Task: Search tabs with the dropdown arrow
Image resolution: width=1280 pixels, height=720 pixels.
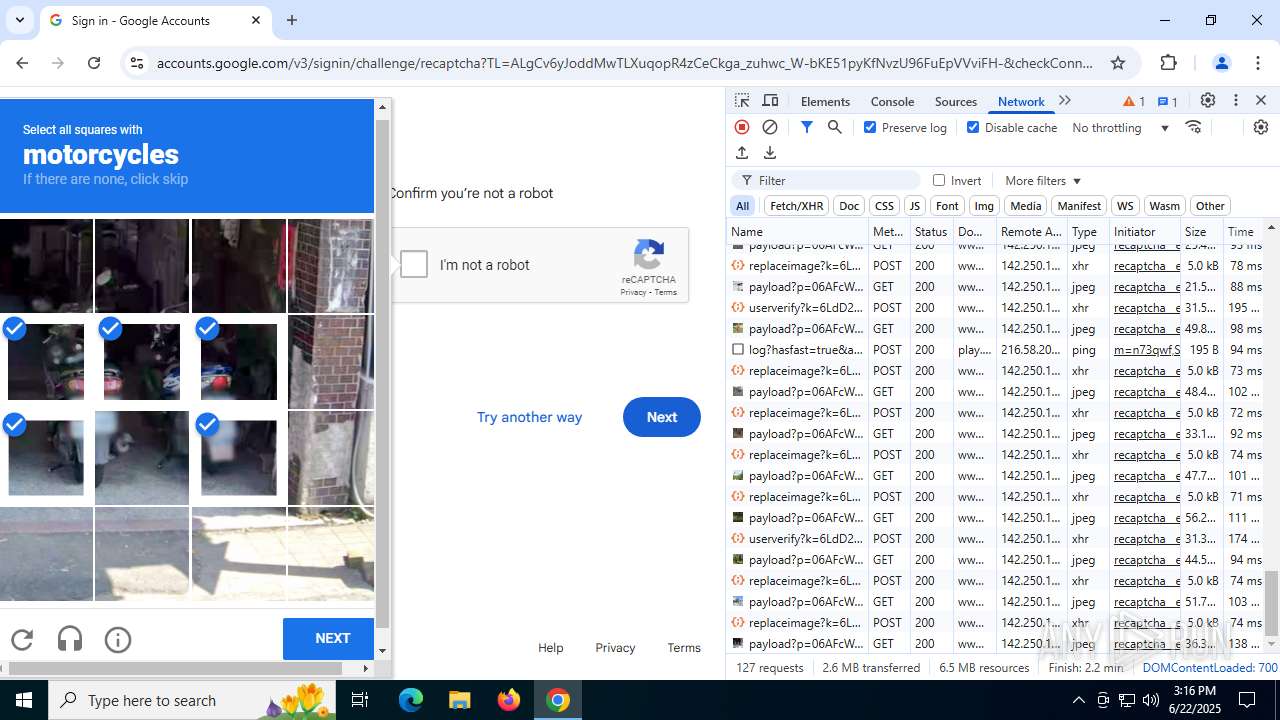Action: tap(20, 20)
